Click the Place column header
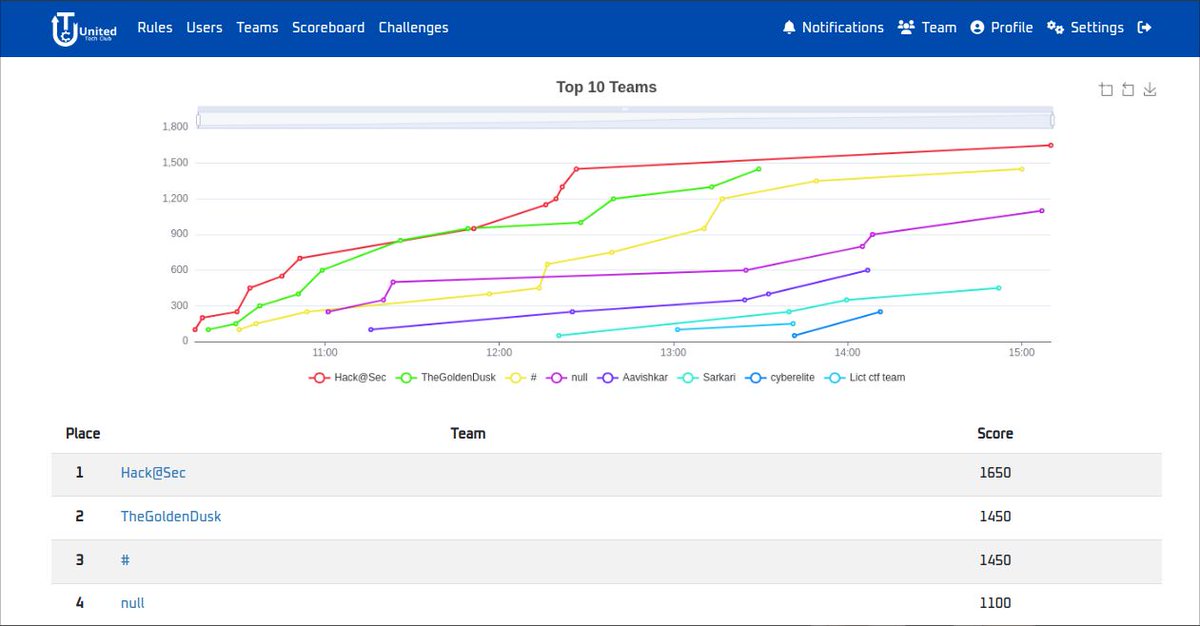Viewport: 1200px width, 626px height. tap(83, 433)
